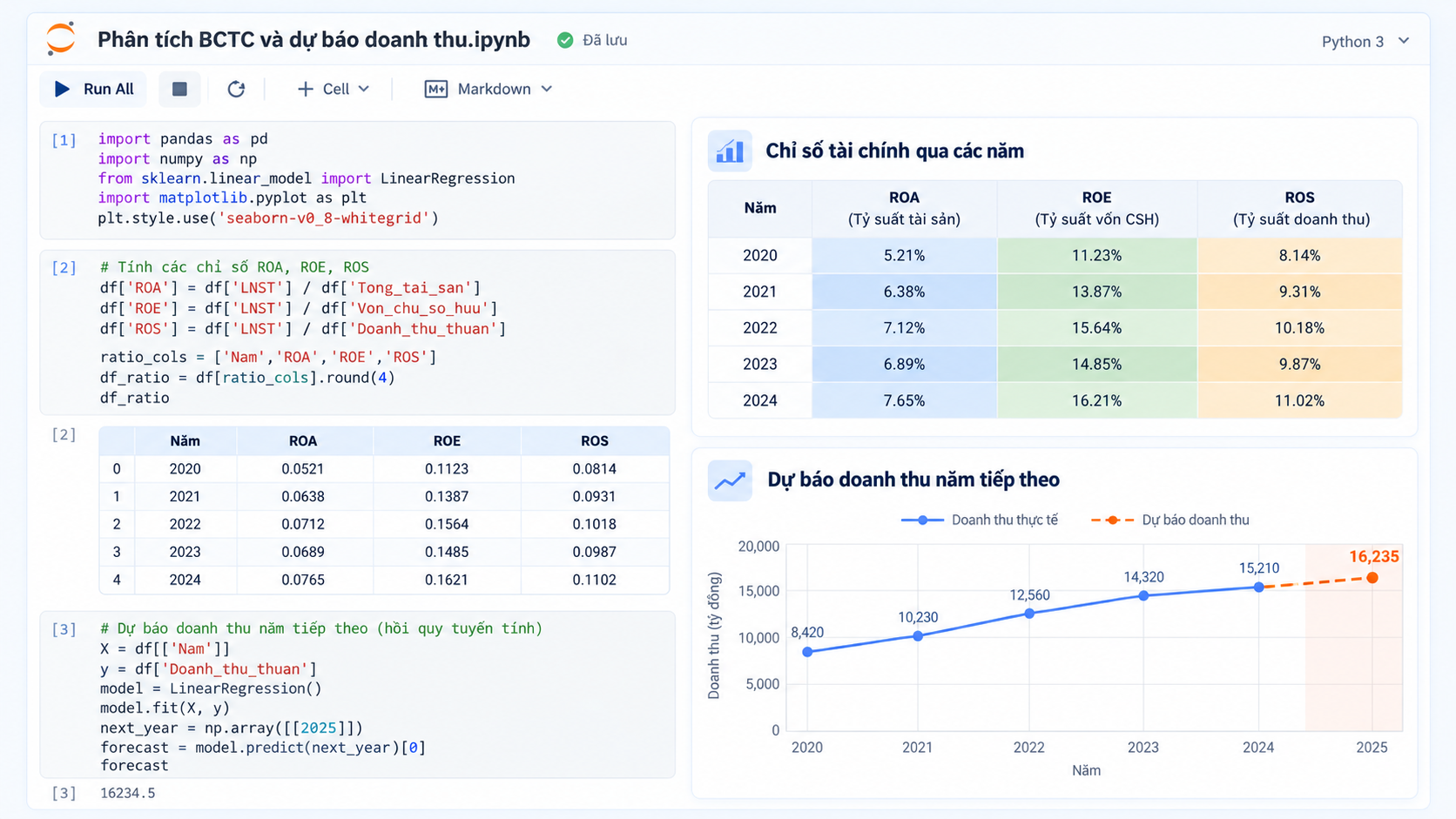Viewport: 1456px width, 819px height.
Task: Toggle Doanh thu thực tế legend entry
Action: 980,520
